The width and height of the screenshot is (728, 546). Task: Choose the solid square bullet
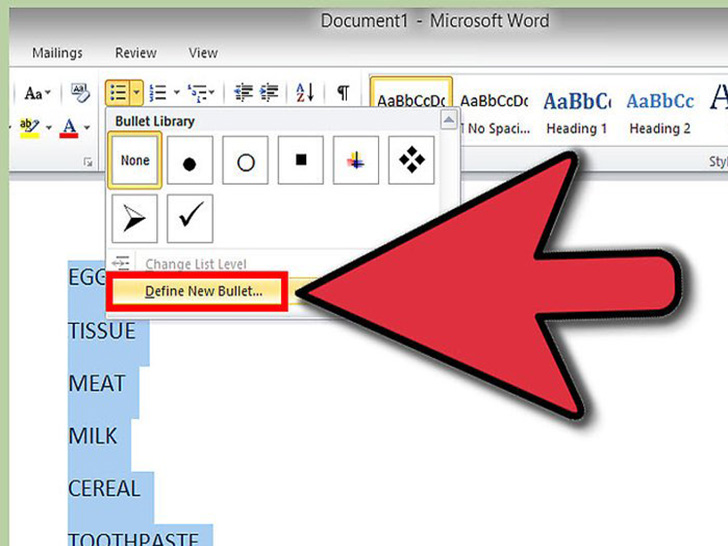300,160
